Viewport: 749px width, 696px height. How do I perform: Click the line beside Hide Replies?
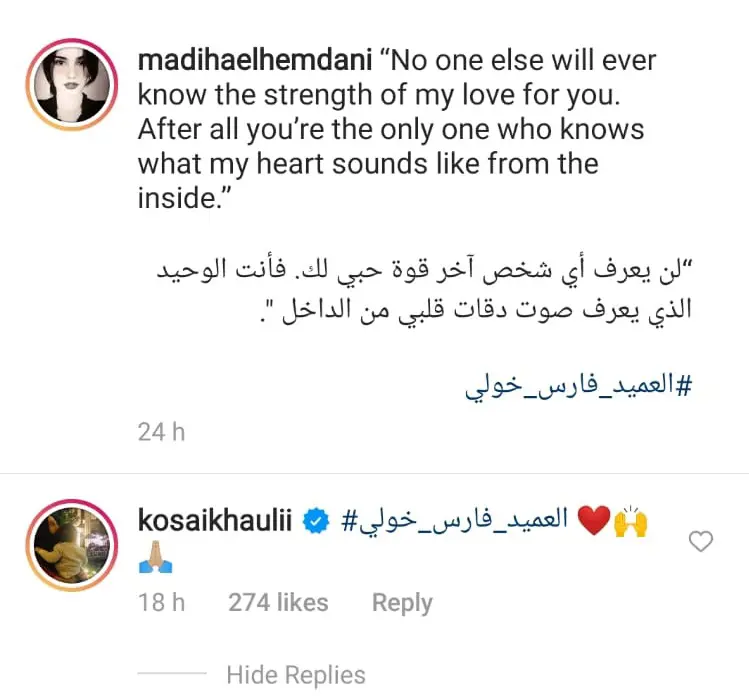pos(172,673)
